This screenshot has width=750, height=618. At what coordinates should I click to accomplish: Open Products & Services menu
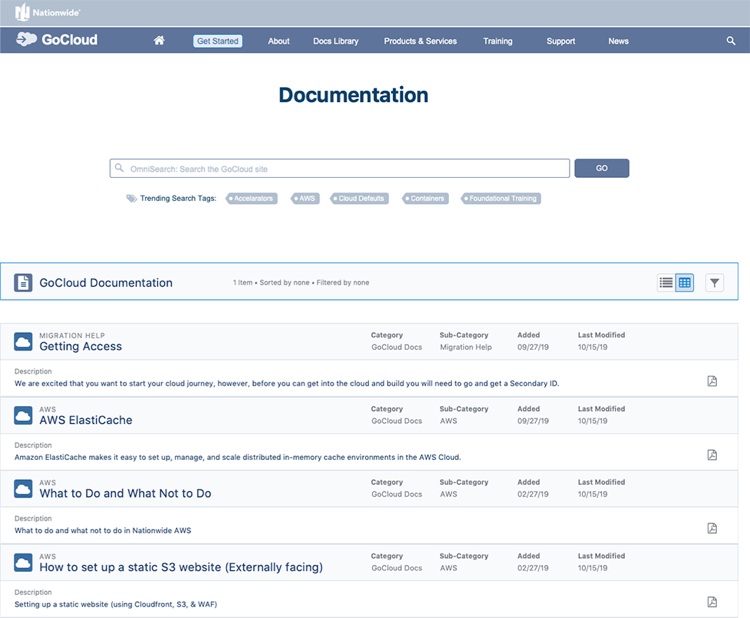[420, 41]
